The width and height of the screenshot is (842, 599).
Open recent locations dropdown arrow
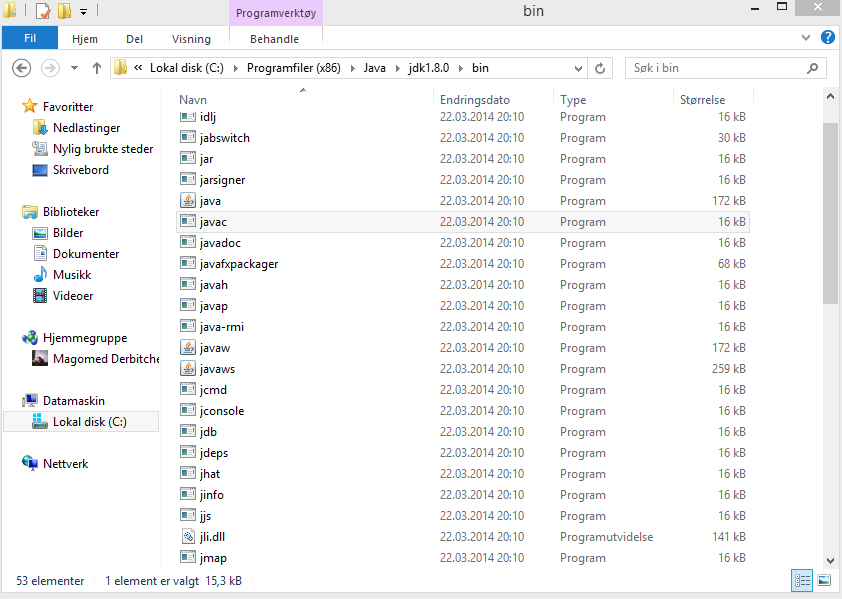[x=75, y=68]
